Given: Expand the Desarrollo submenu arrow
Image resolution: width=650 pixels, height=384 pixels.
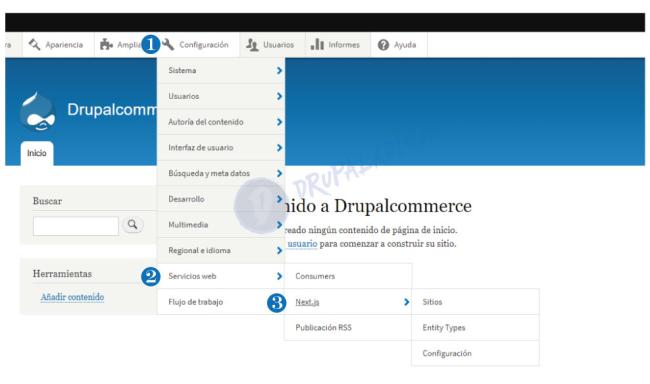Looking at the screenshot, I should pyautogui.click(x=279, y=199).
